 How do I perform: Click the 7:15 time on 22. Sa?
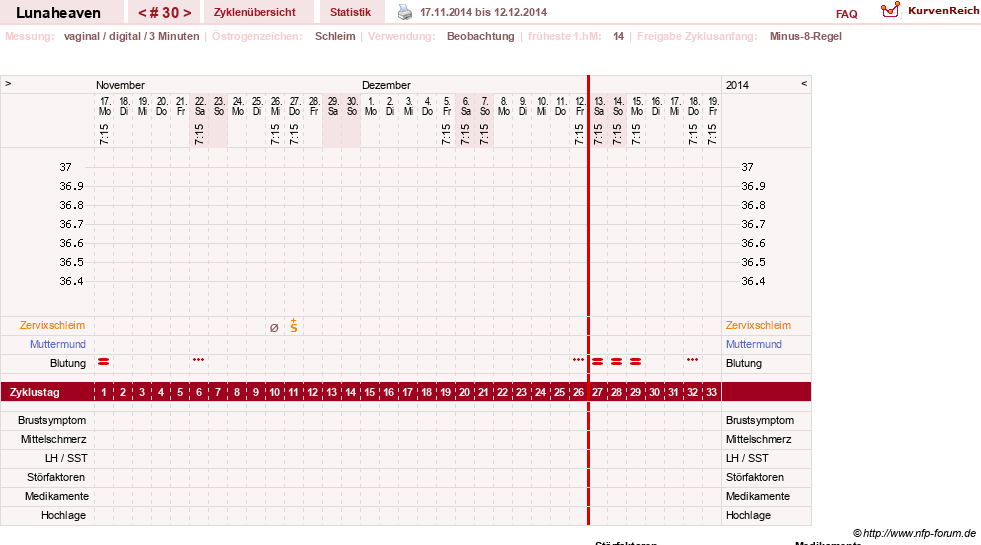pyautogui.click(x=199, y=134)
